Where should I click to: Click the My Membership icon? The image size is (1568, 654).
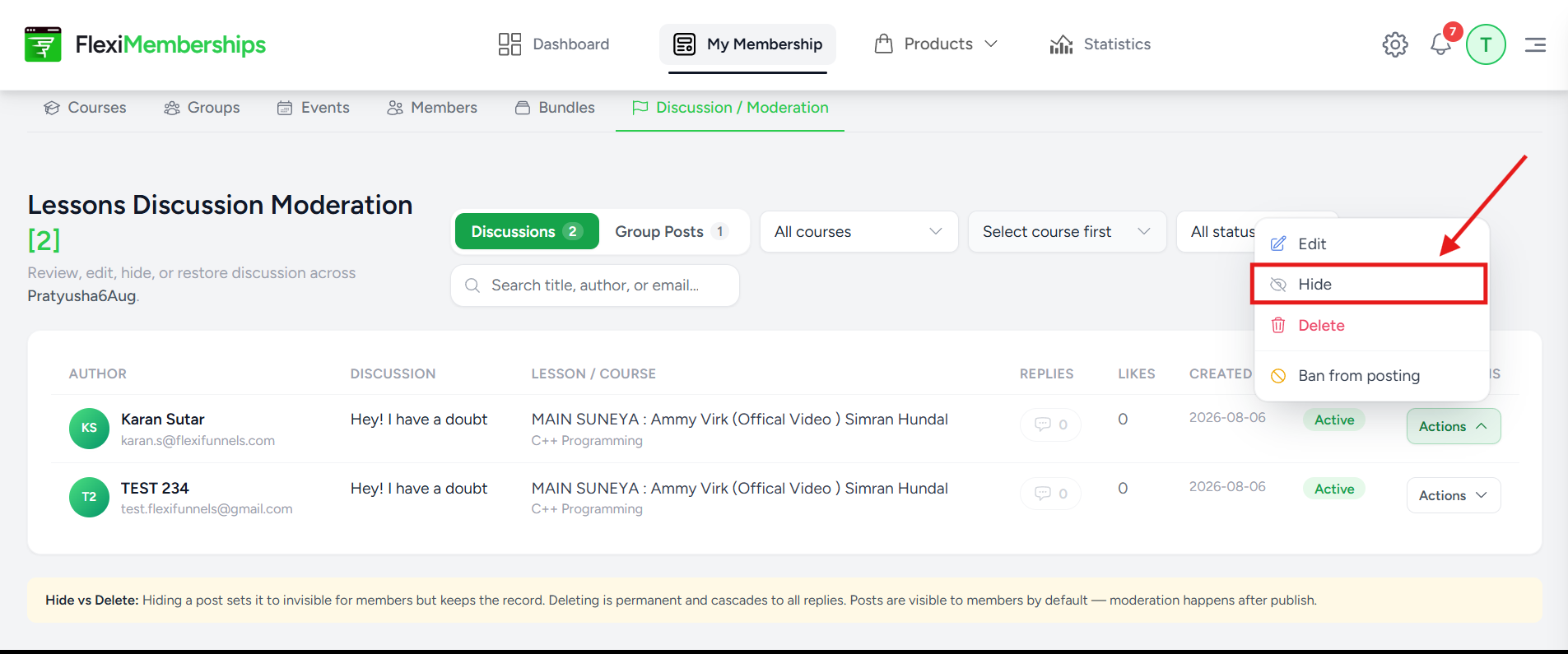click(684, 44)
